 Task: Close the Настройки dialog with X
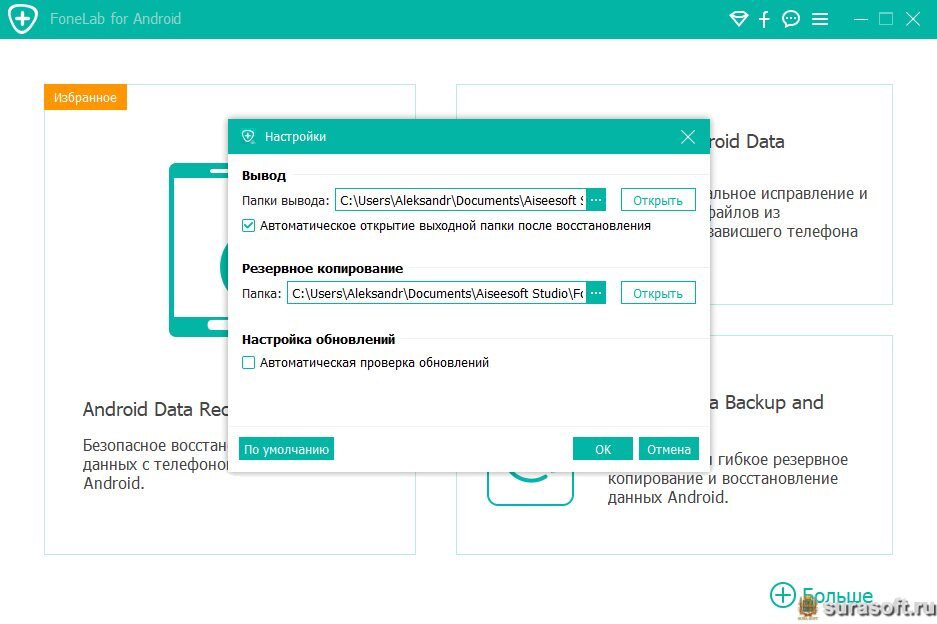tap(688, 137)
